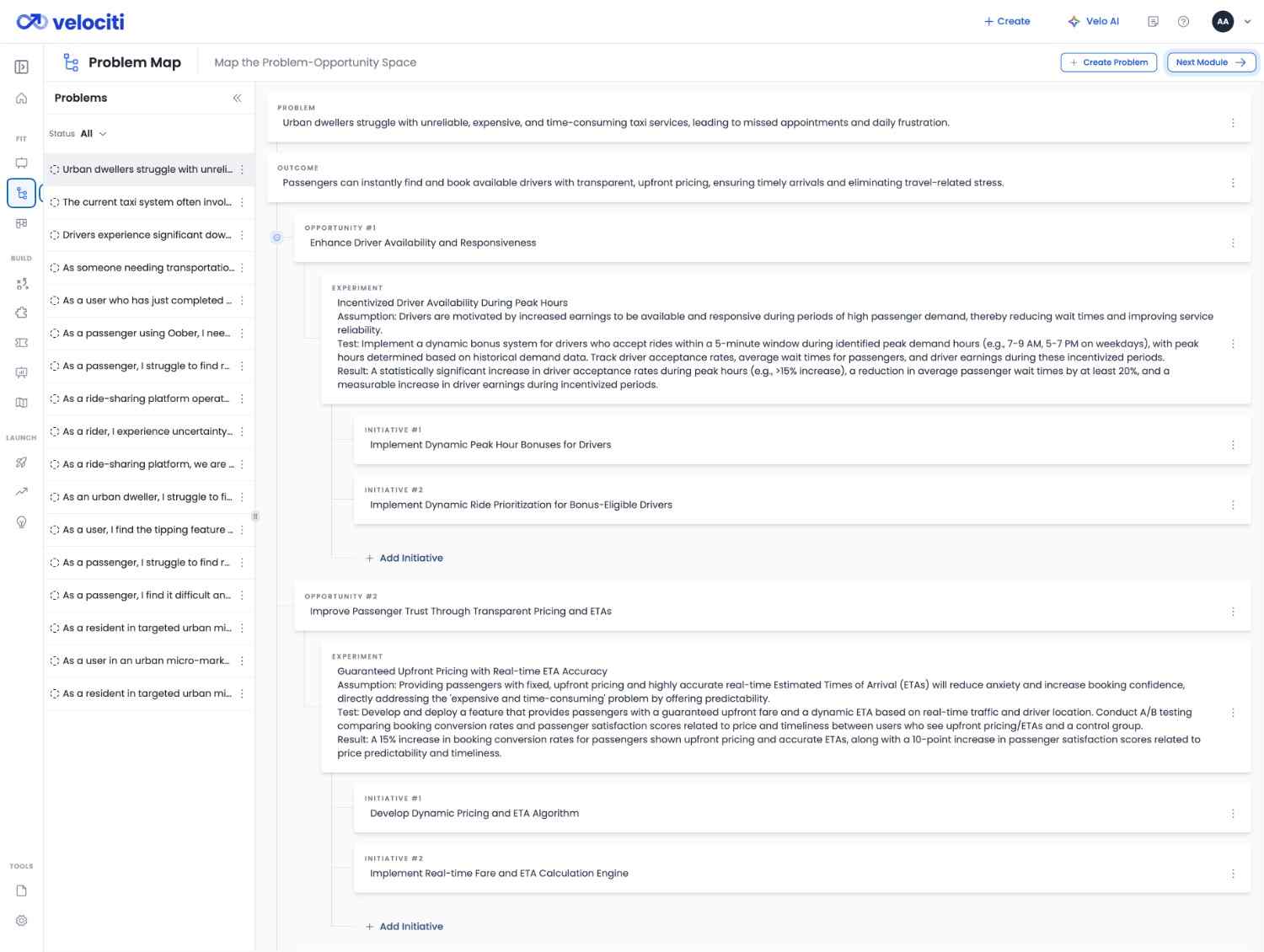The height and width of the screenshot is (952, 1264).
Task: Open the ticket icon under BUILD
Action: pyautogui.click(x=22, y=343)
